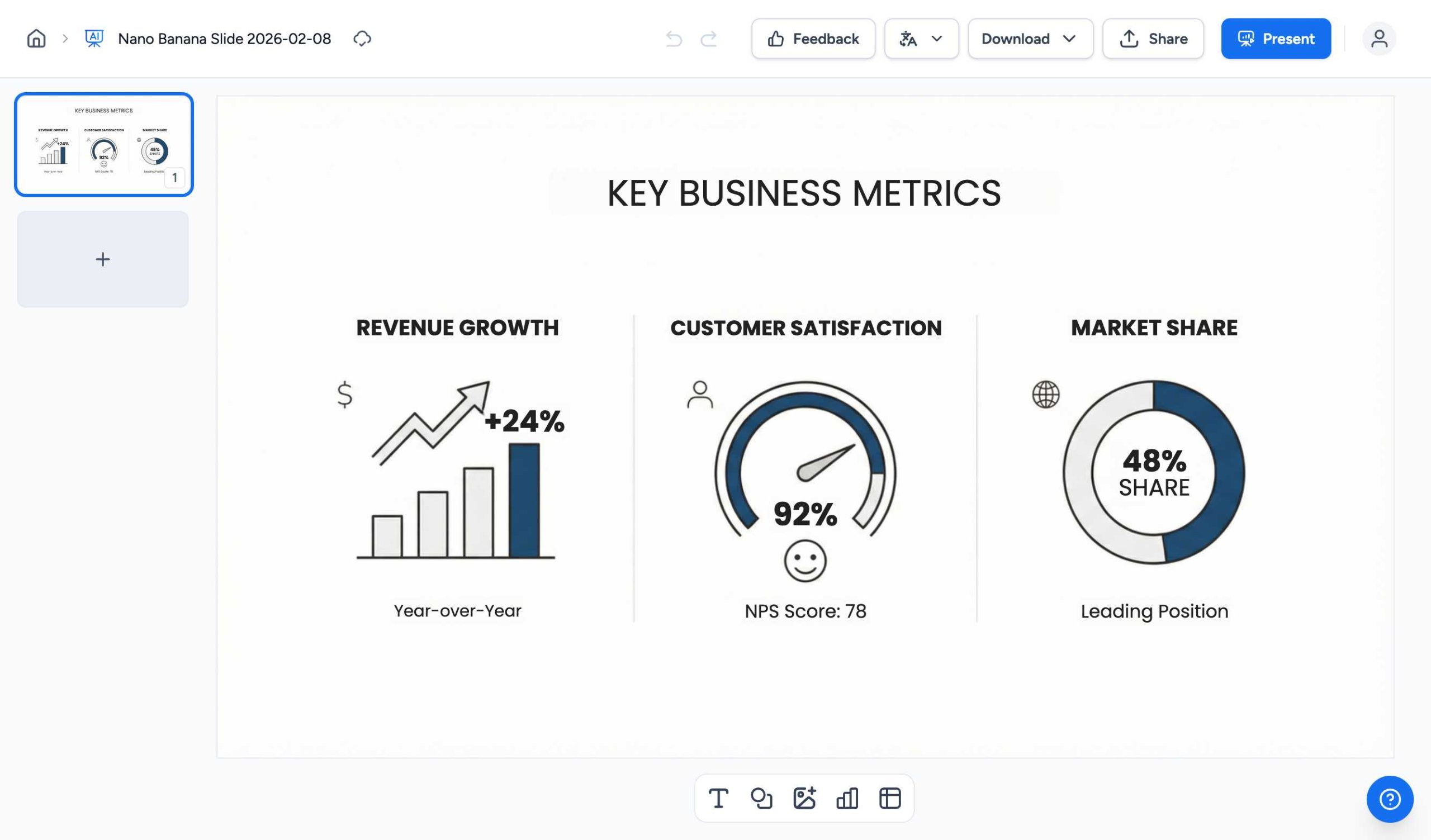The width and height of the screenshot is (1431, 840).
Task: Insert a chart element
Action: pos(846,798)
